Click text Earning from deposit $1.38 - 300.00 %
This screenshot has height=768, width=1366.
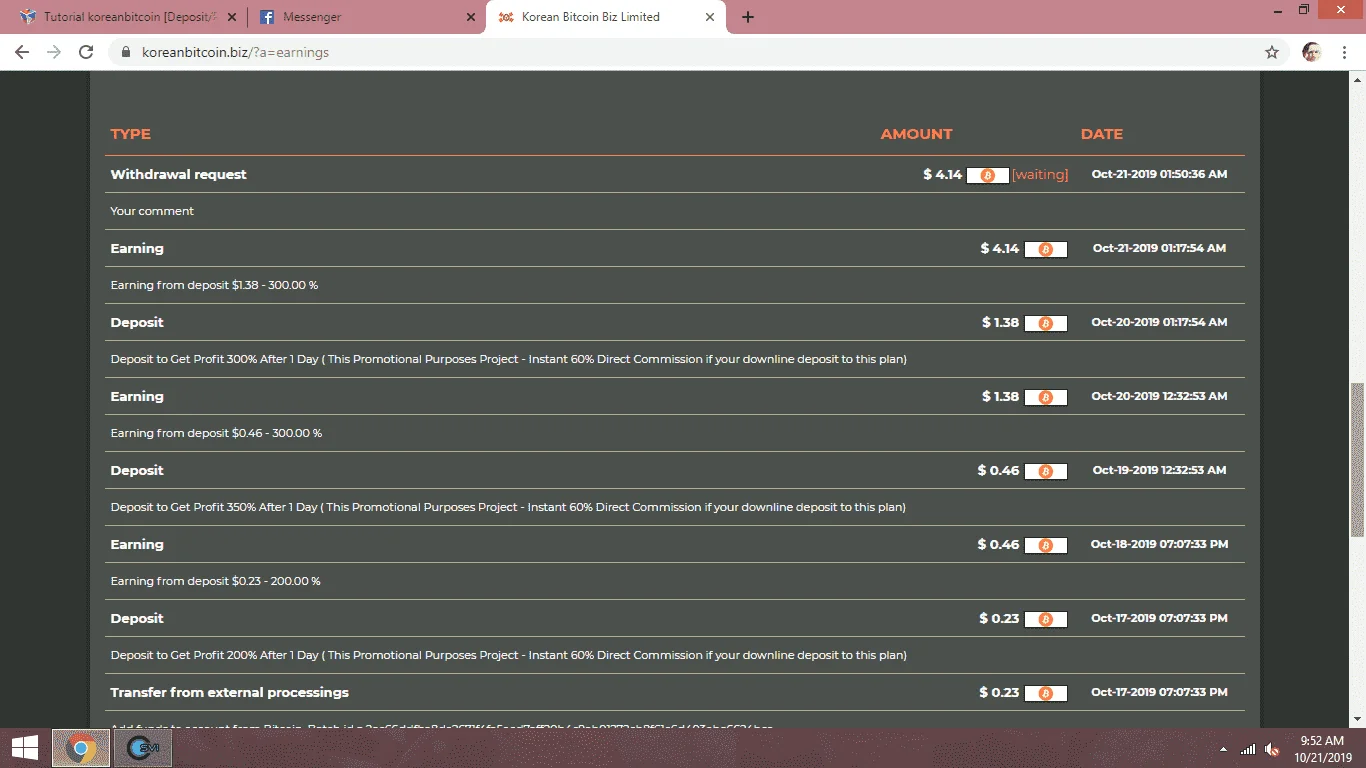coord(214,285)
